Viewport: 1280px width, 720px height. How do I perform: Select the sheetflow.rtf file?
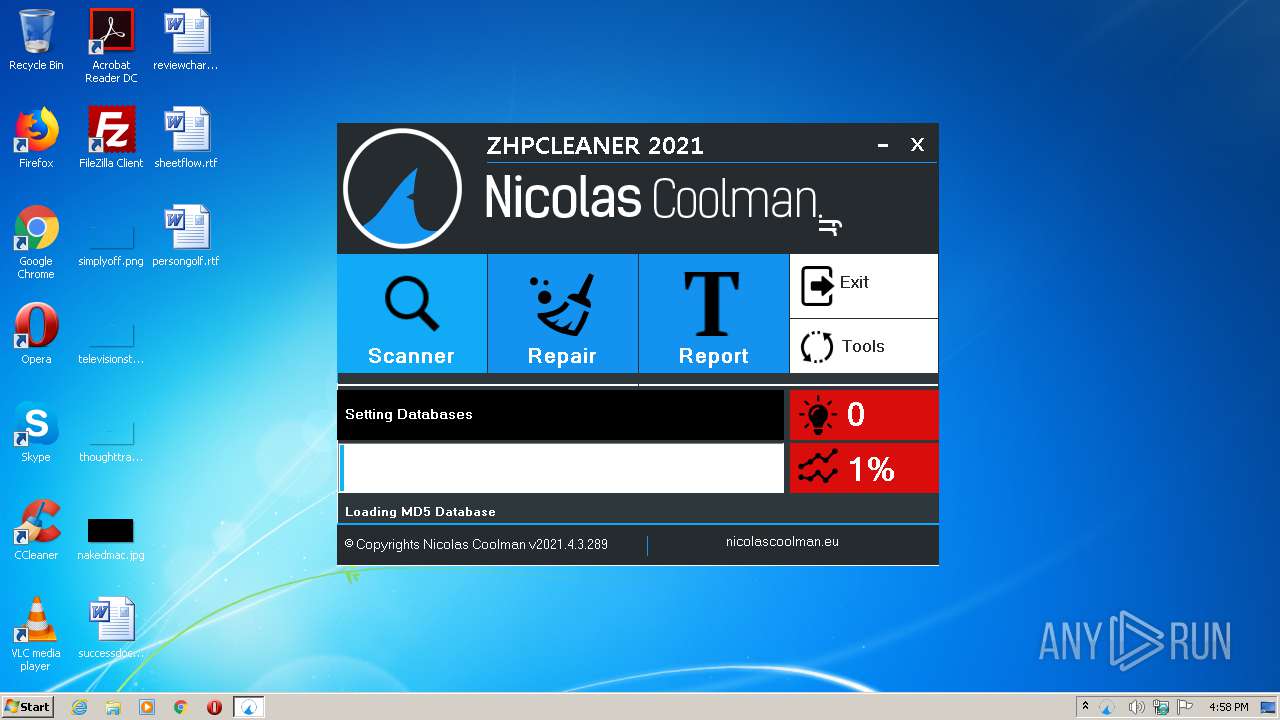point(186,138)
